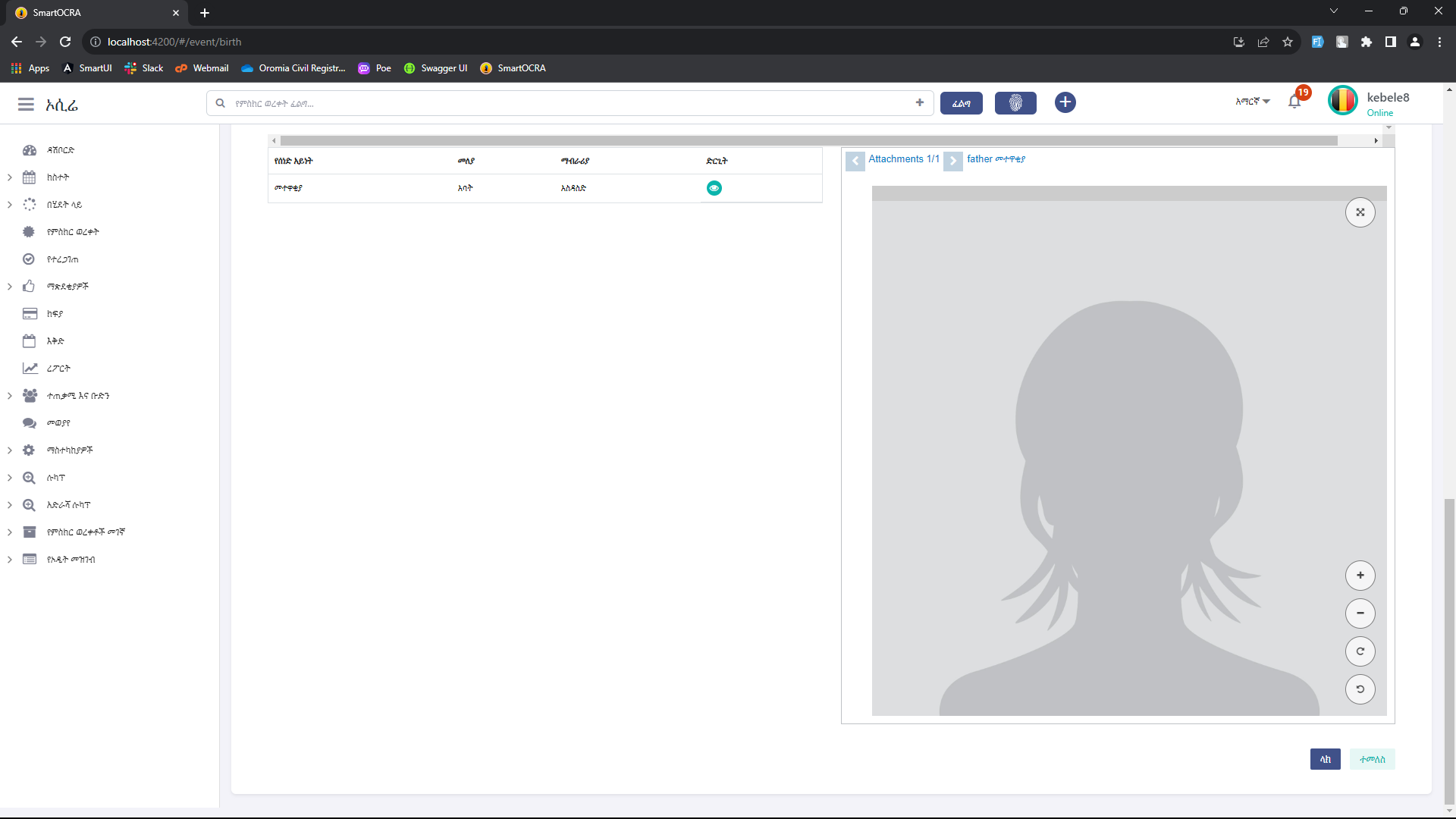The height and width of the screenshot is (819, 1456).
Task: Click the 'father መታወቂያ' attachment label
Action: coord(996,159)
